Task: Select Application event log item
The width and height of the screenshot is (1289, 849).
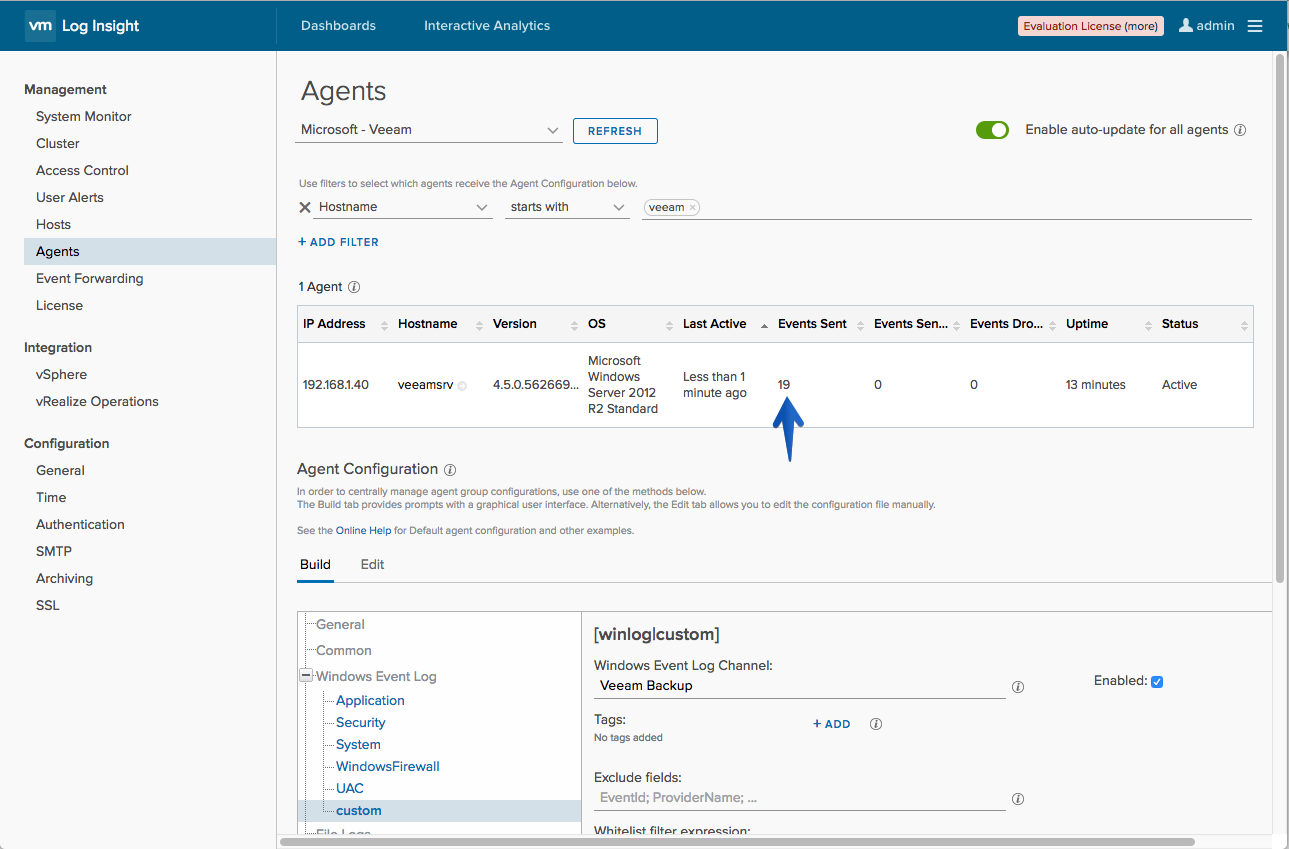Action: tap(370, 701)
